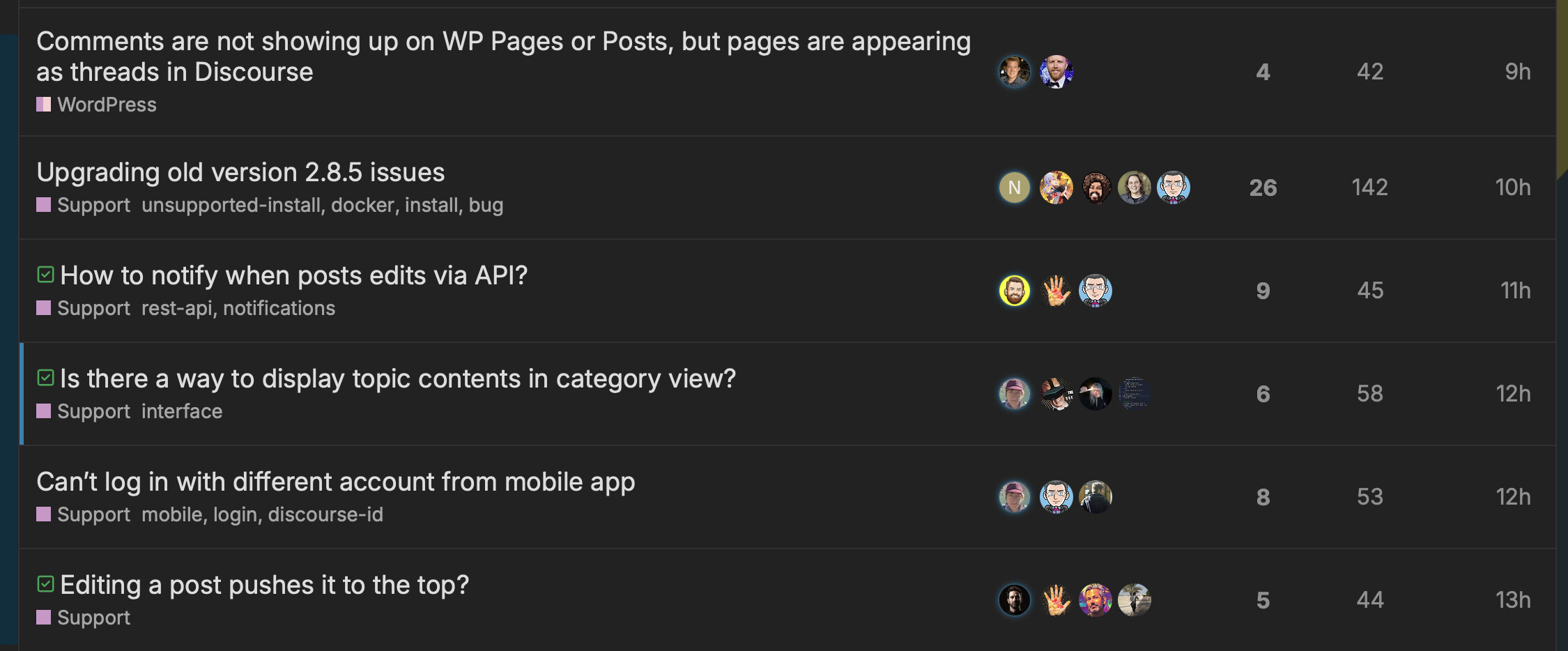Click reply count 26 on Upgrading topic

point(1263,187)
